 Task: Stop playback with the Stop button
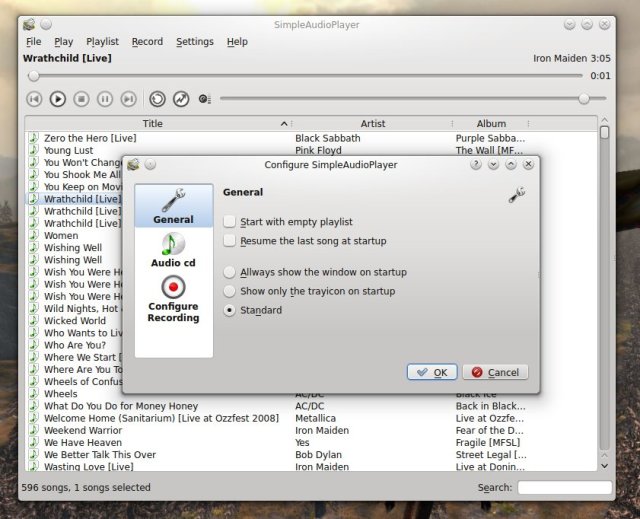point(81,99)
